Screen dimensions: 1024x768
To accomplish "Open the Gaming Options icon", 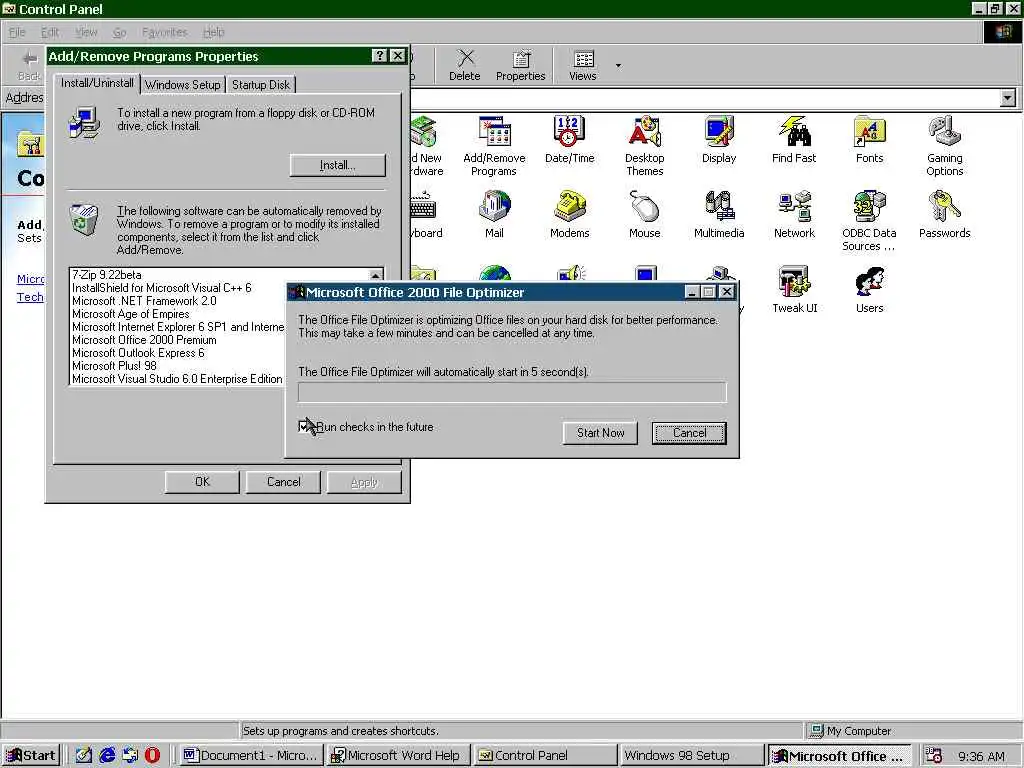I will pyautogui.click(x=944, y=145).
